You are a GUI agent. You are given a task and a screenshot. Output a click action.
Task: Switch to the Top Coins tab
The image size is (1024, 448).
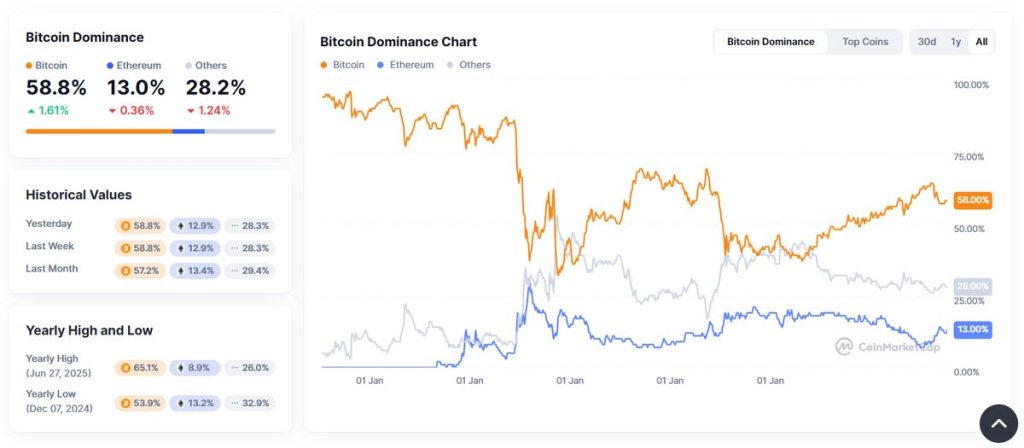pos(865,42)
